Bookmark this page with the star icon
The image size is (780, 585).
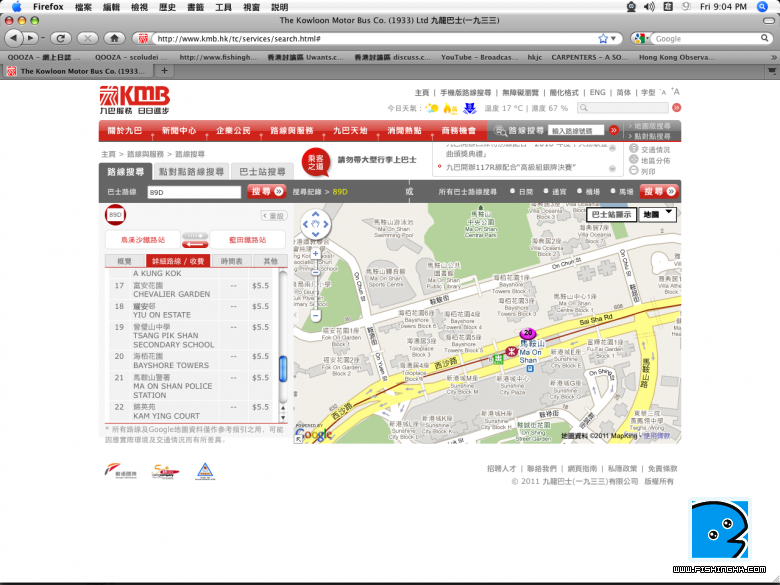pyautogui.click(x=603, y=38)
